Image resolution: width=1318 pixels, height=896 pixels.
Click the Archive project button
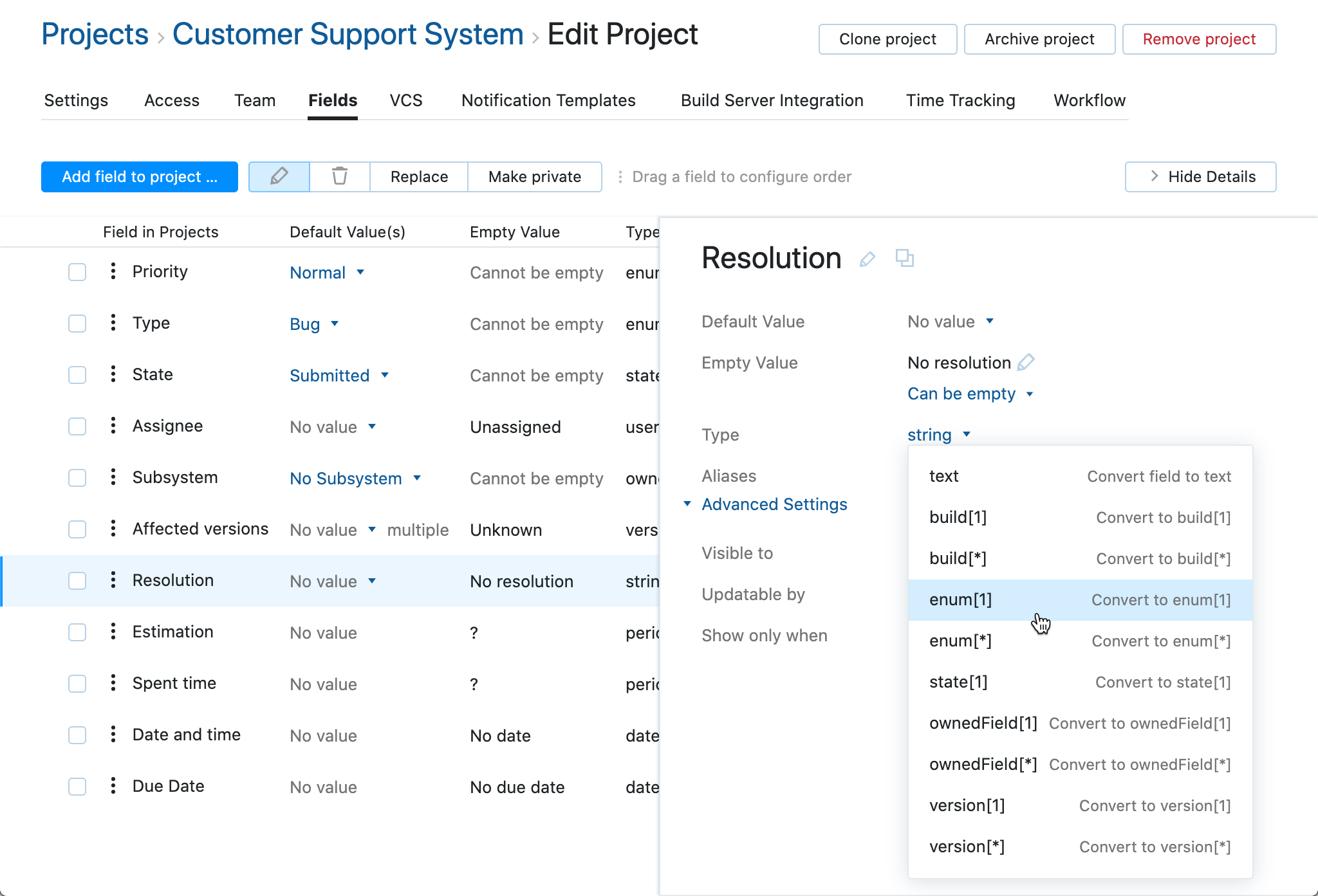(x=1039, y=39)
